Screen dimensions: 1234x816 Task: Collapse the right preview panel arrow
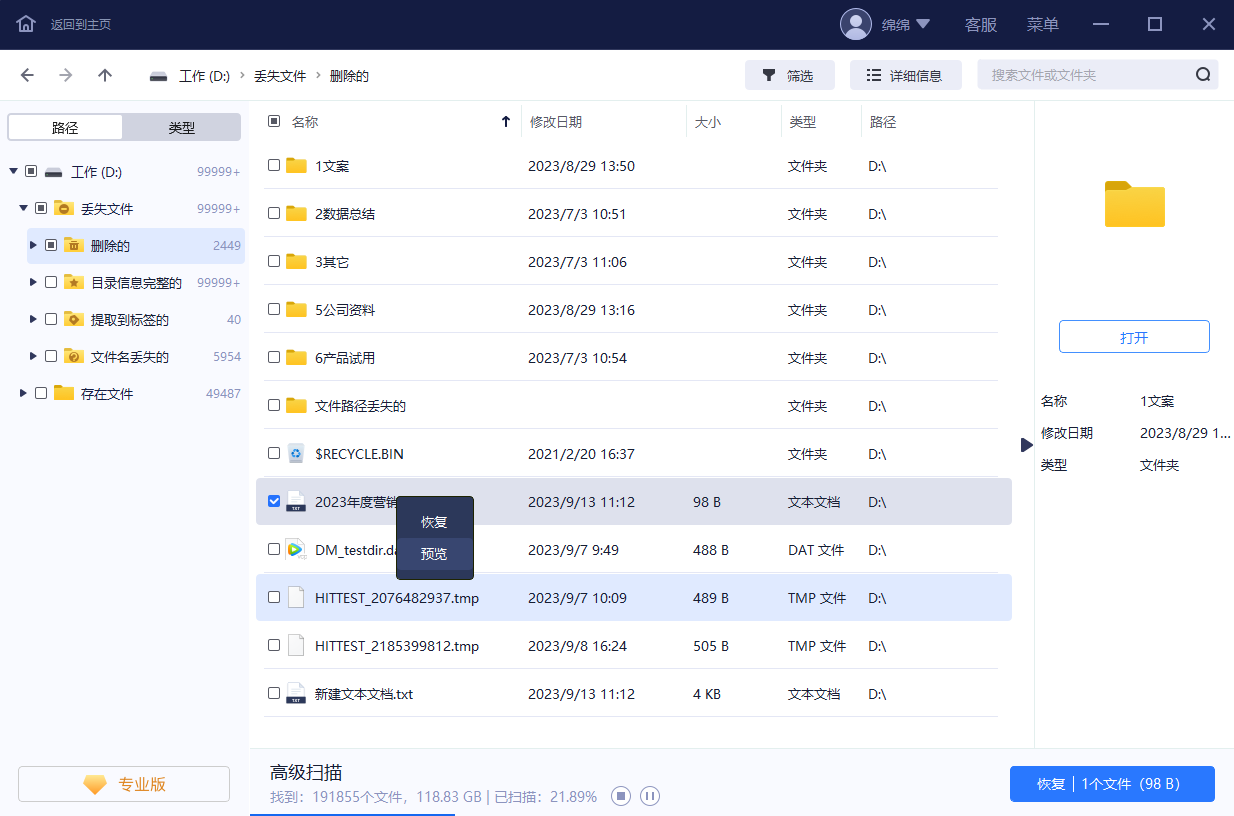tap(1026, 444)
